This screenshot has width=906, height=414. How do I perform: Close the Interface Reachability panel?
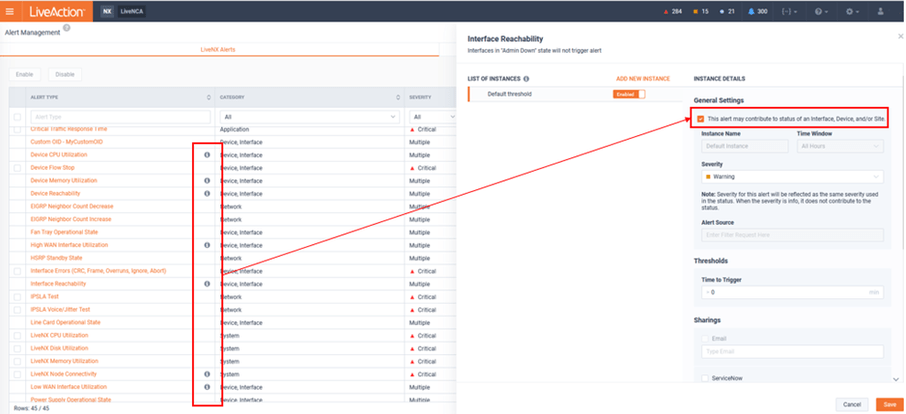(900, 35)
